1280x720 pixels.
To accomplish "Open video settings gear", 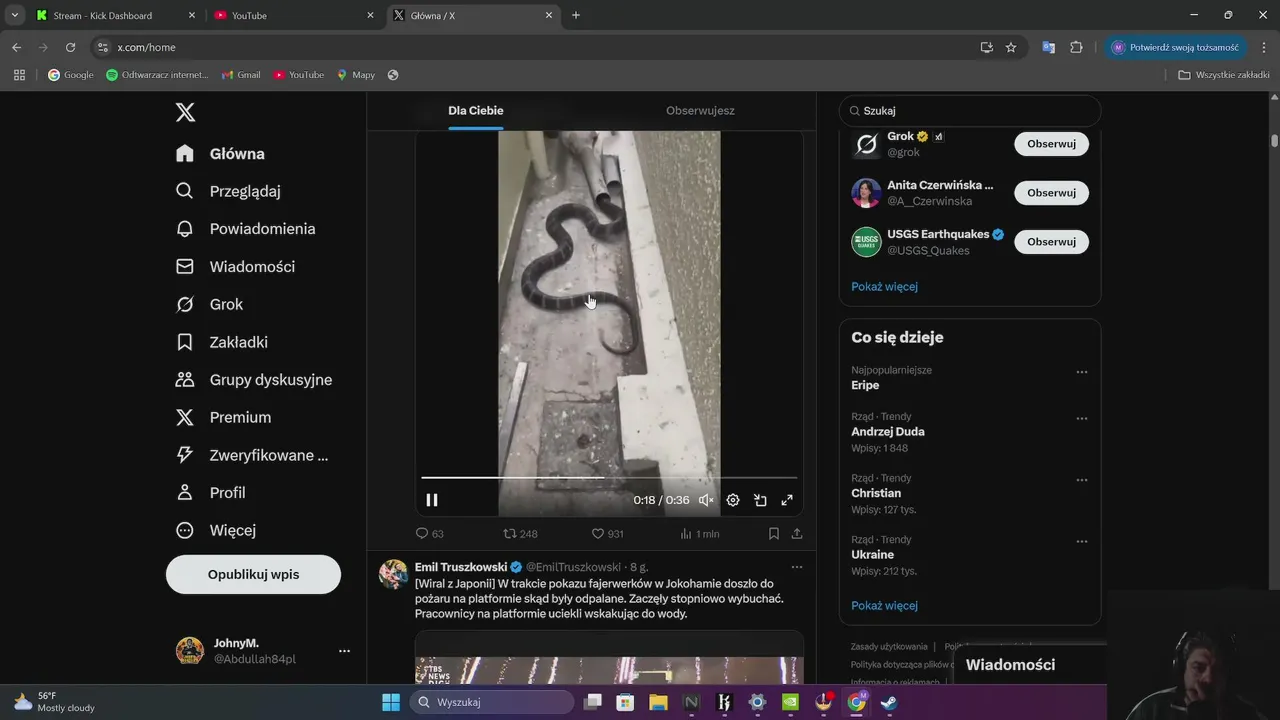I will coord(733,500).
